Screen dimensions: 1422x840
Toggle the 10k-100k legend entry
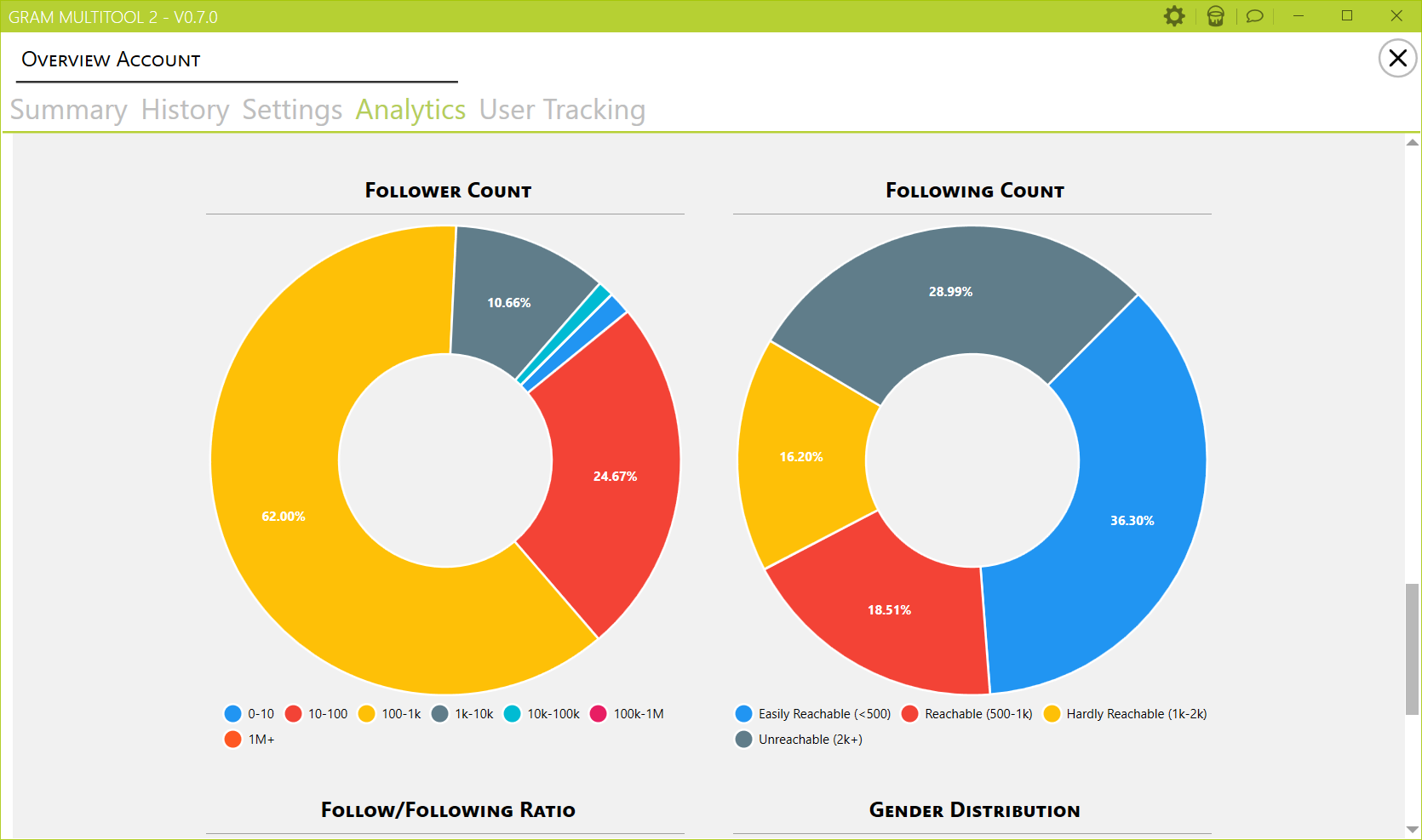(542, 714)
